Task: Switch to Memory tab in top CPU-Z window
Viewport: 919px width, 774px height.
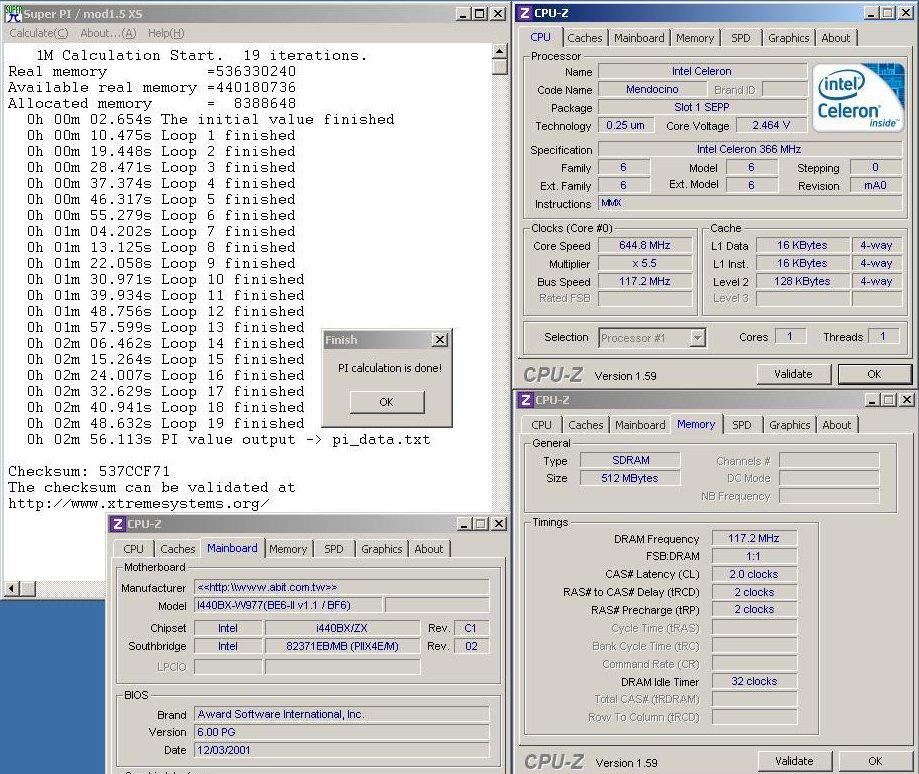Action: click(x=695, y=38)
